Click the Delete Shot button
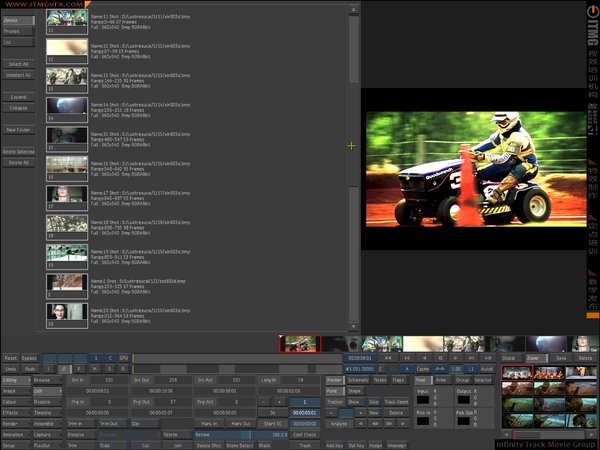This screenshot has height=450, width=600. (208, 444)
